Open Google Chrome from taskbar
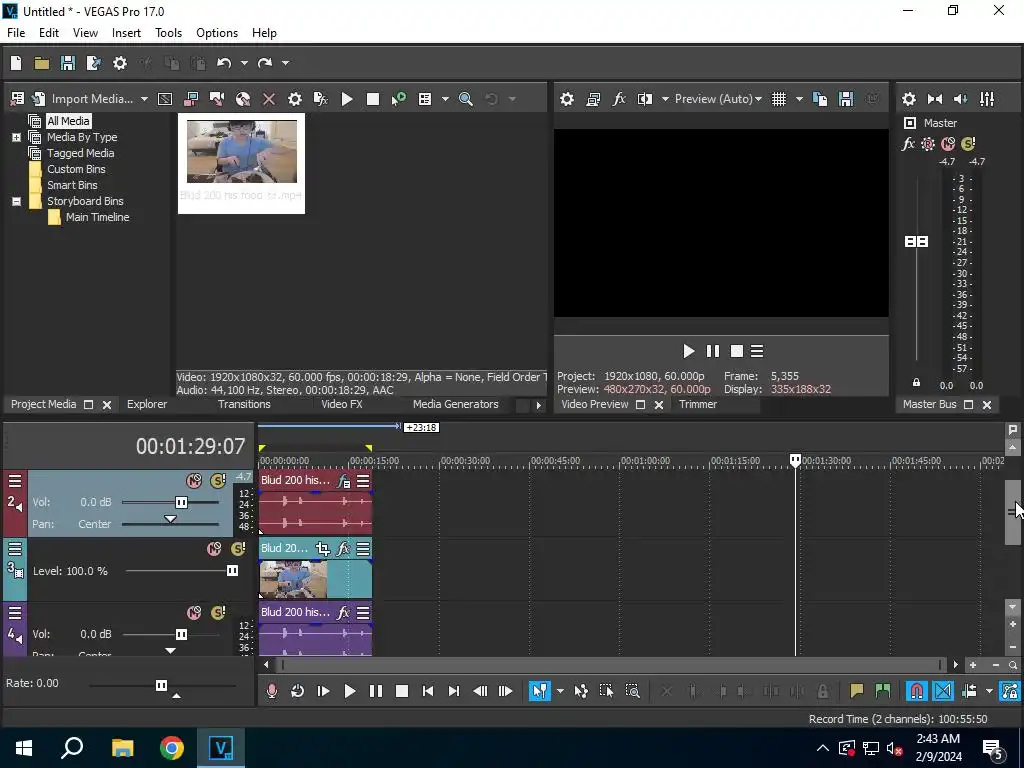Image resolution: width=1024 pixels, height=768 pixels. pyautogui.click(x=172, y=748)
